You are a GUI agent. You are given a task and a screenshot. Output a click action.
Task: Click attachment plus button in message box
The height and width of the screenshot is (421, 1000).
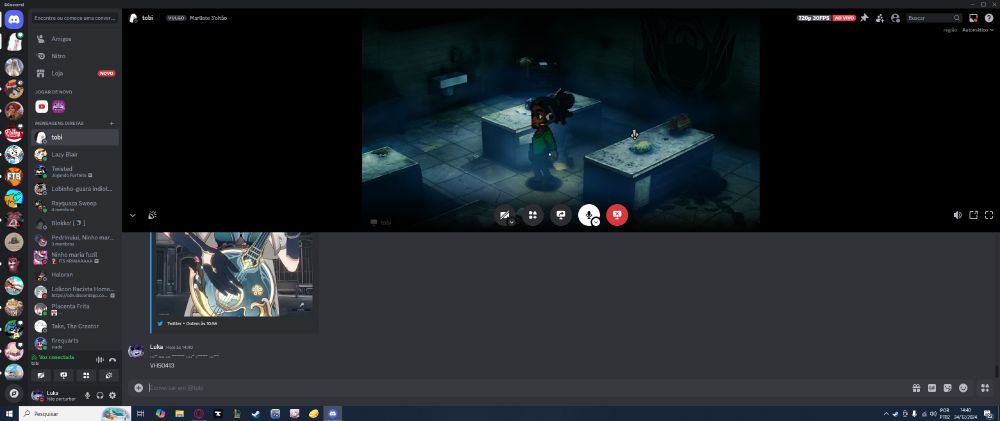[138, 388]
